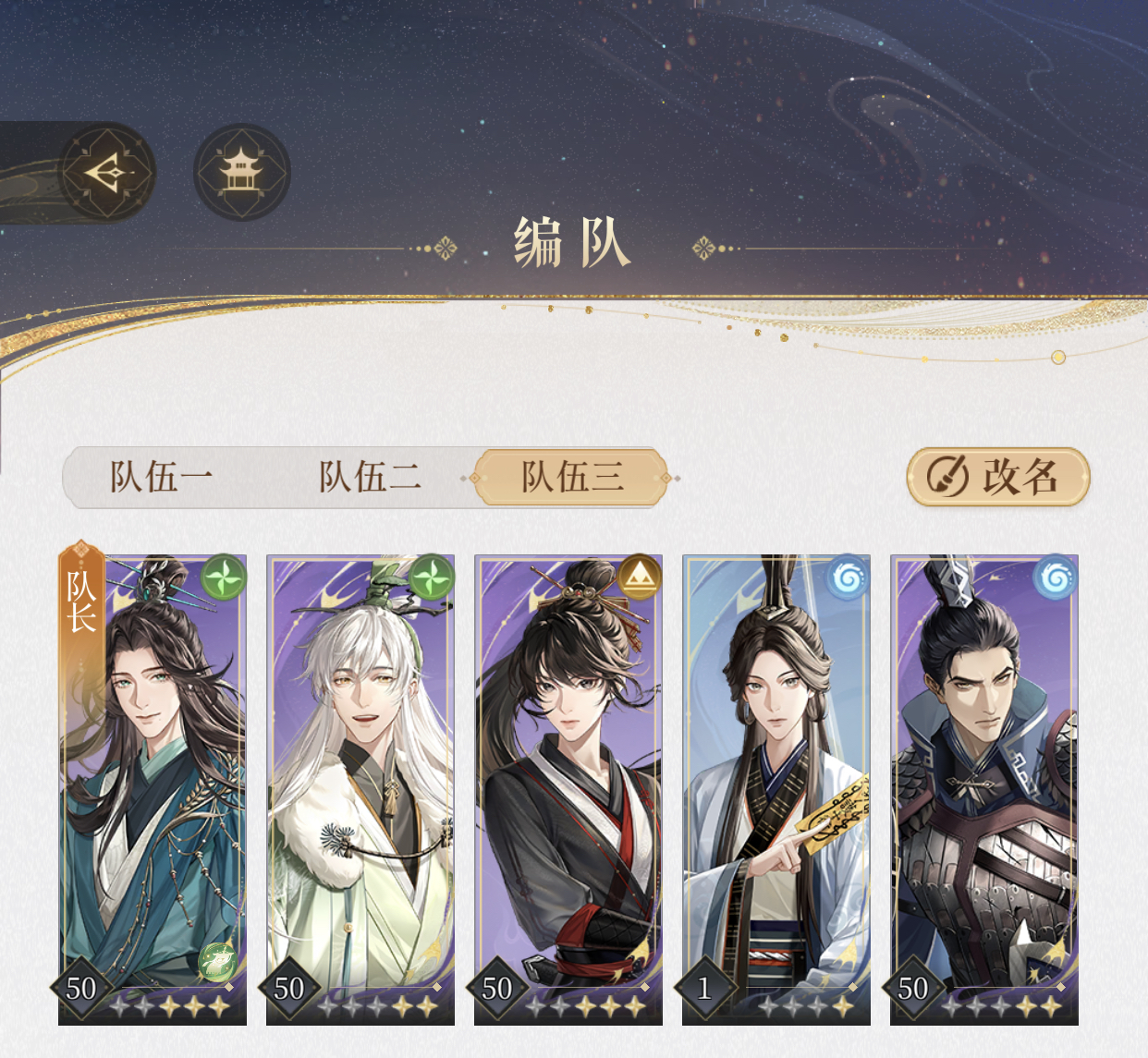Click the green round badge on captain card

click(218, 963)
